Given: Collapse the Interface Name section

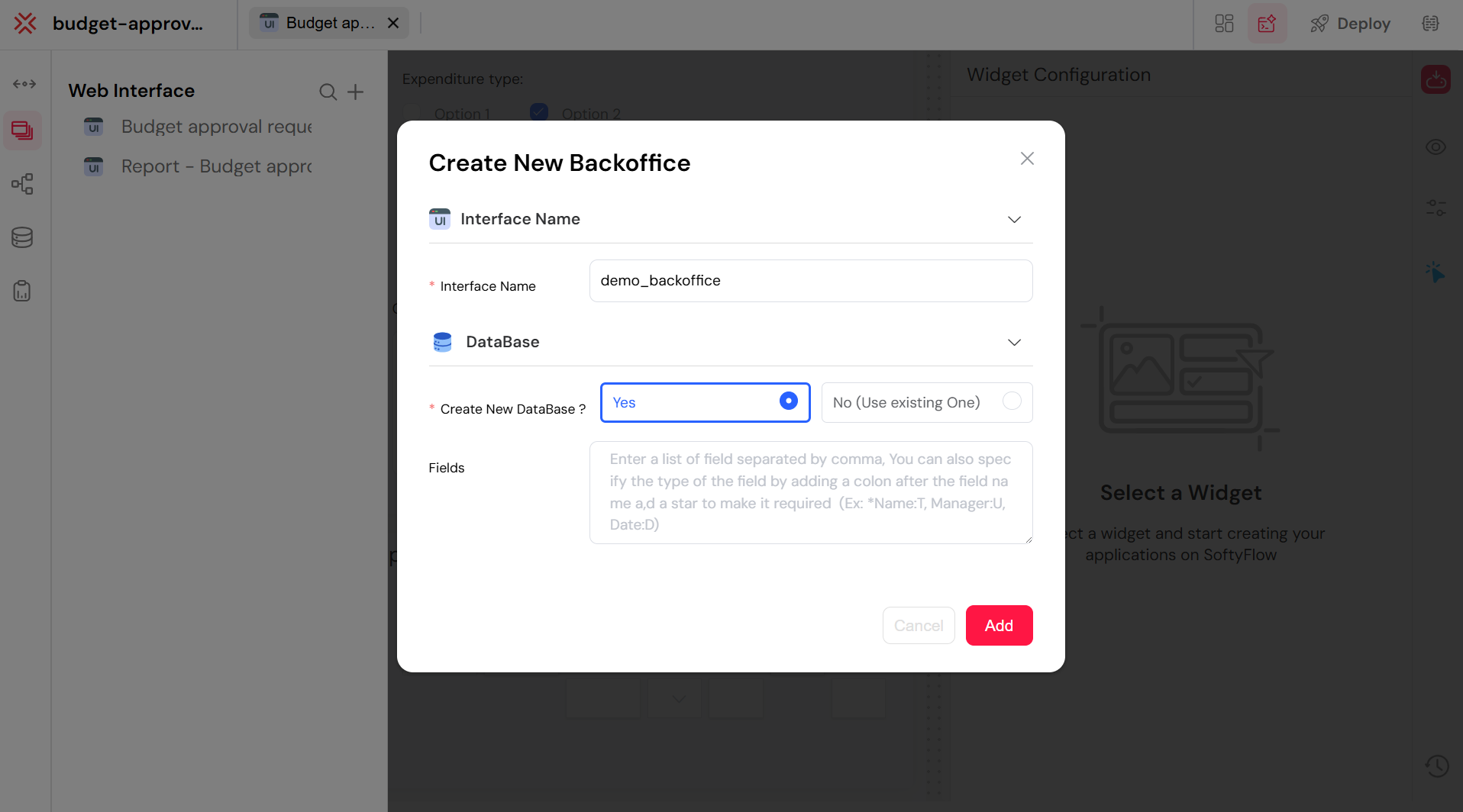Looking at the screenshot, I should [1014, 220].
